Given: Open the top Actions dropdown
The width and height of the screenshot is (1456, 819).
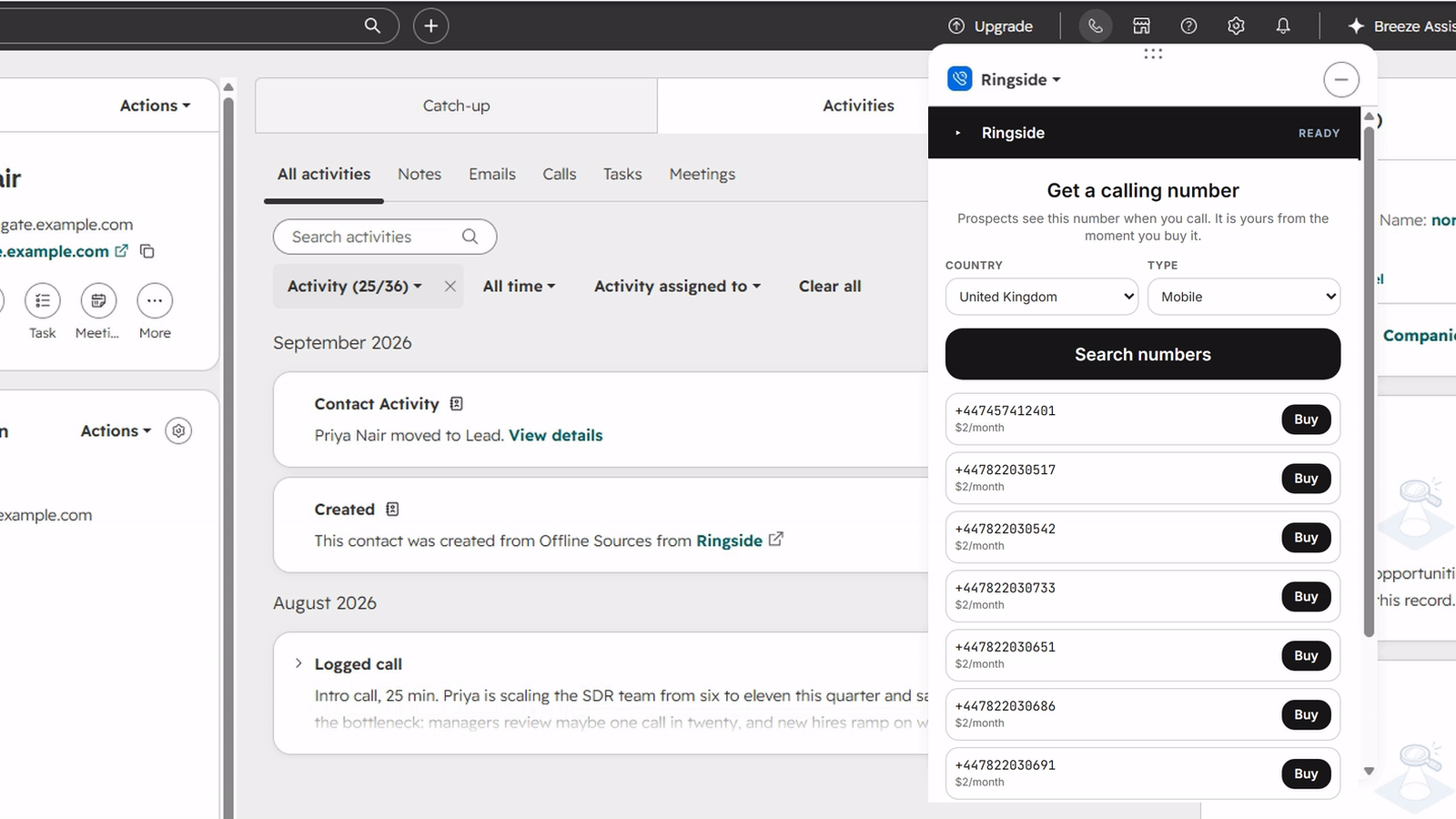Looking at the screenshot, I should click(155, 106).
